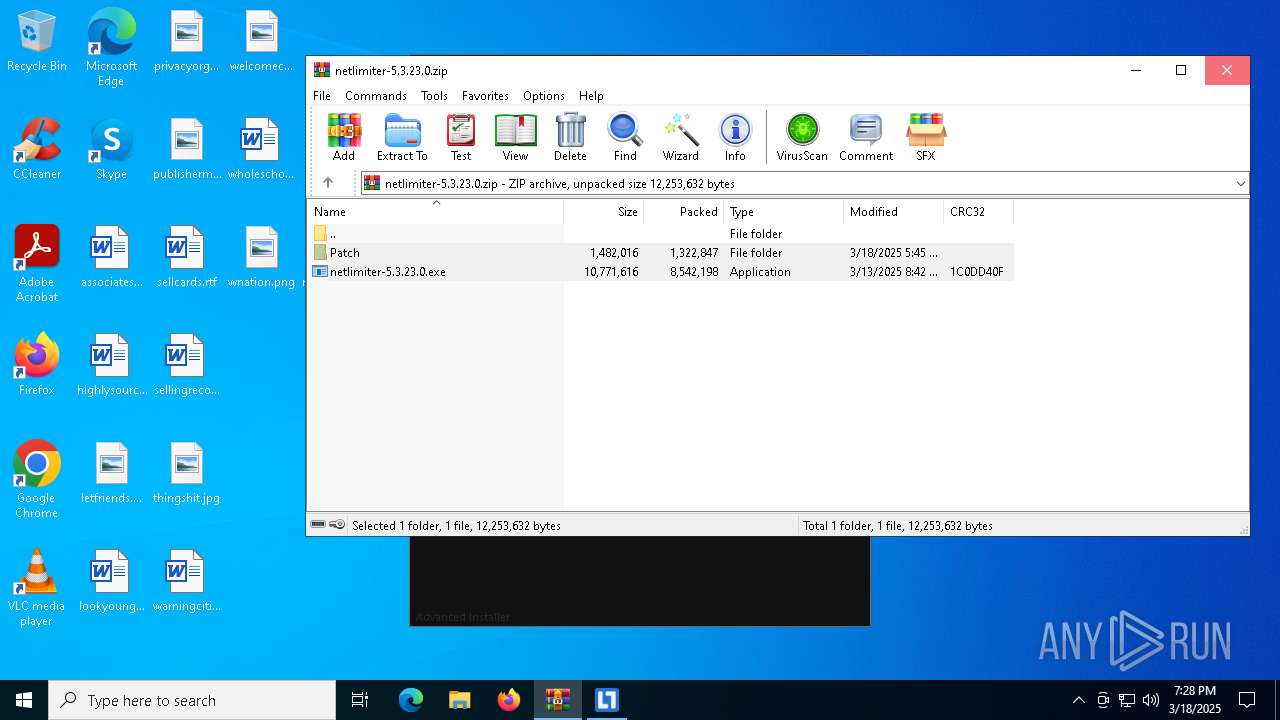Show archive Info
The height and width of the screenshot is (720, 1280).
[x=735, y=137]
